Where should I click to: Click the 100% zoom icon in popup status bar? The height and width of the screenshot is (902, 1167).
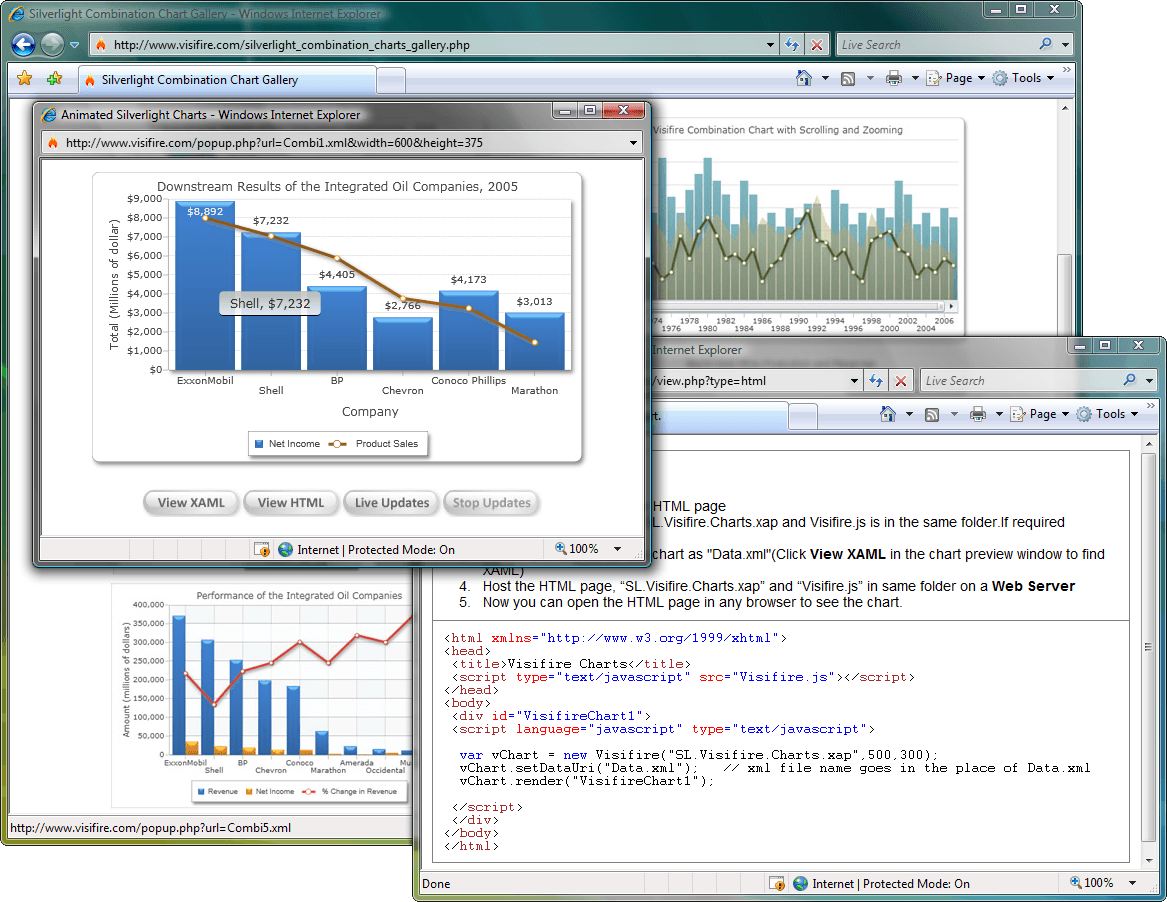click(x=560, y=548)
